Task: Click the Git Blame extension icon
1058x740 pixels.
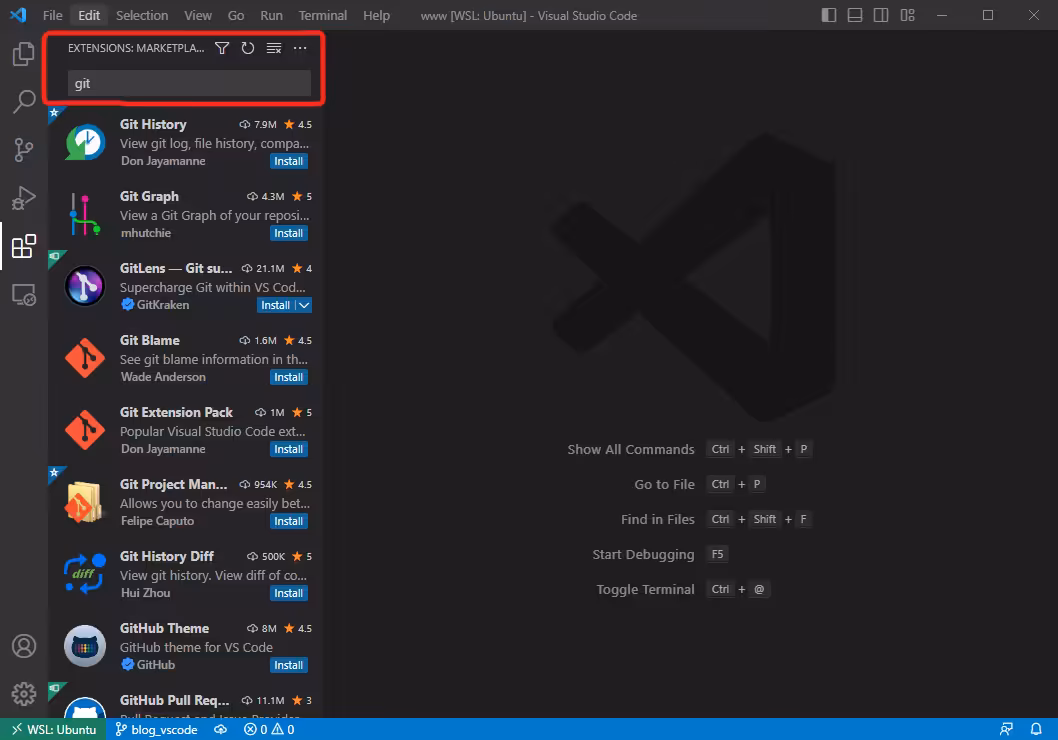Action: tap(85, 358)
